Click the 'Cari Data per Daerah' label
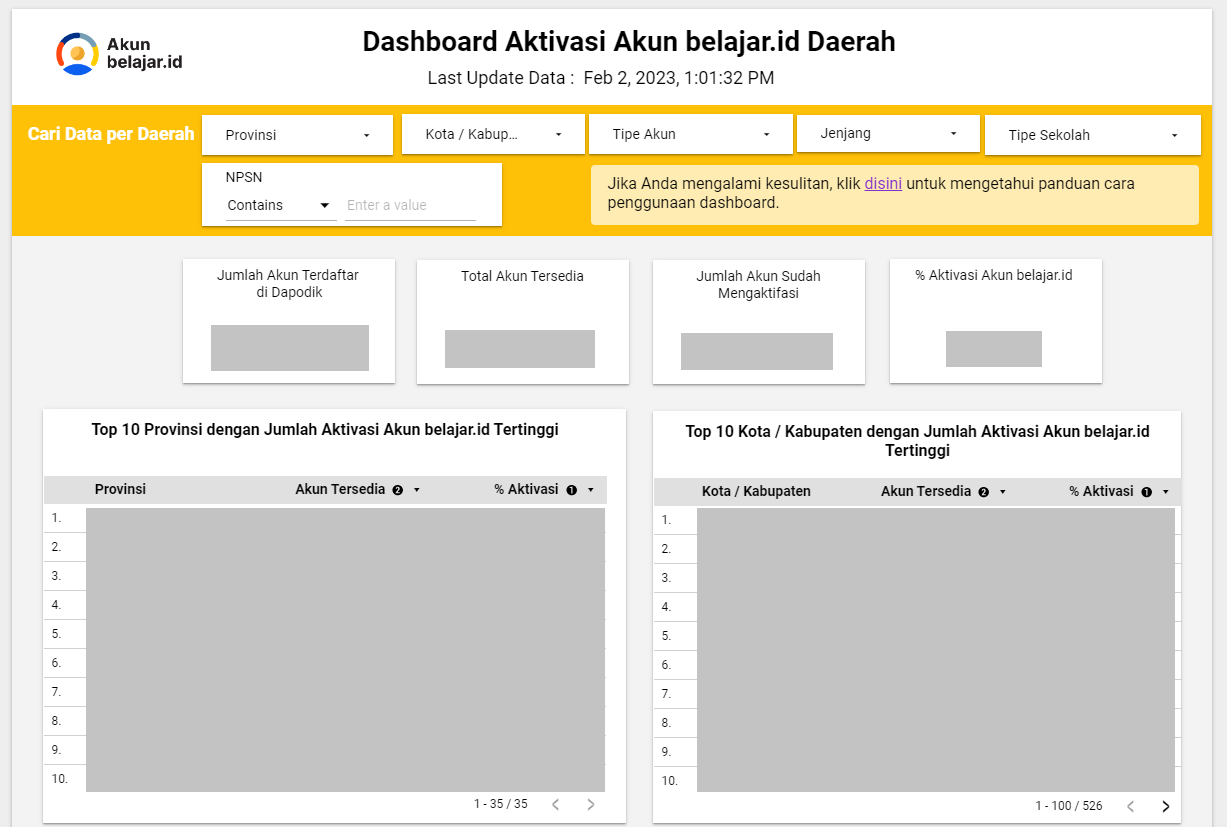 pos(111,134)
